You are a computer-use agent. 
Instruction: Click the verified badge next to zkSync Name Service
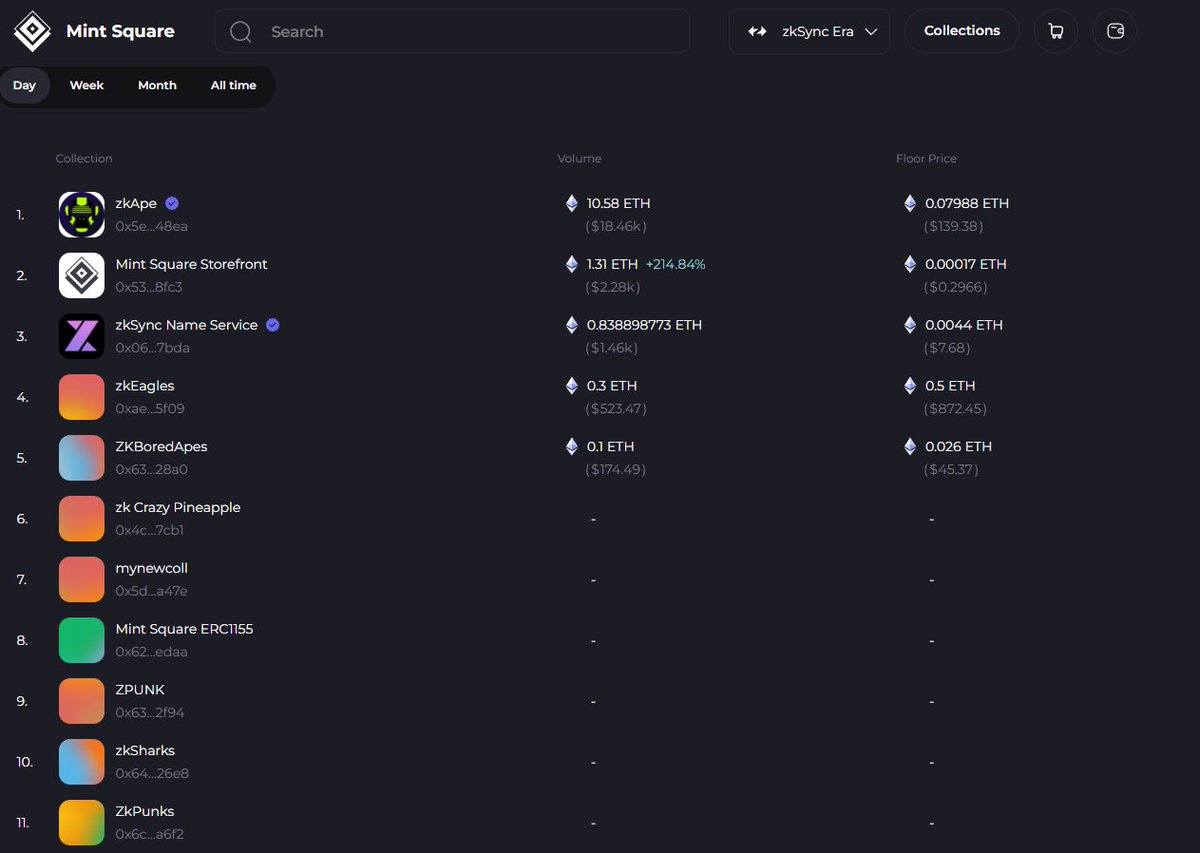pos(273,325)
